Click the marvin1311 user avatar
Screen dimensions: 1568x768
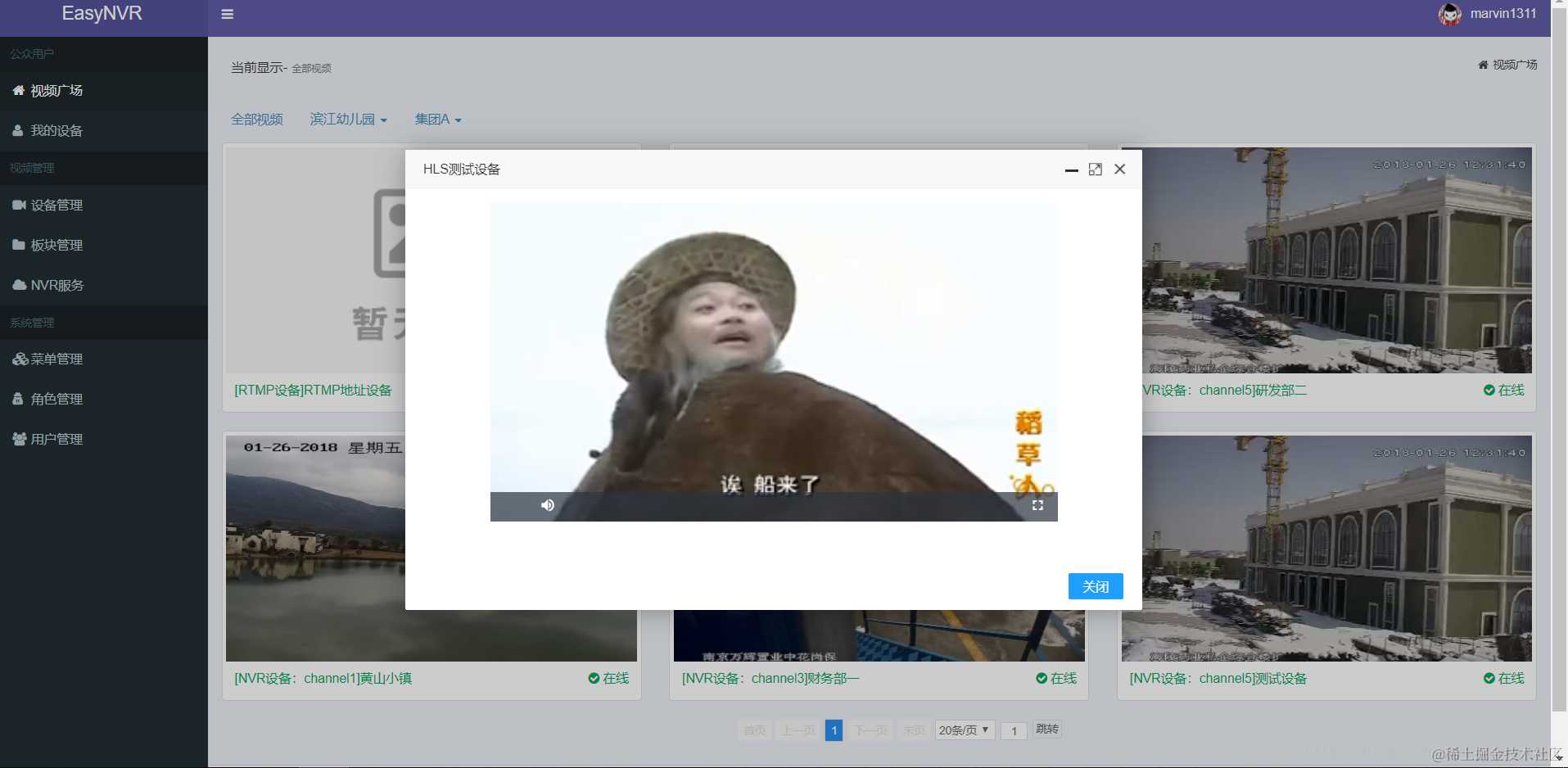[x=1450, y=14]
